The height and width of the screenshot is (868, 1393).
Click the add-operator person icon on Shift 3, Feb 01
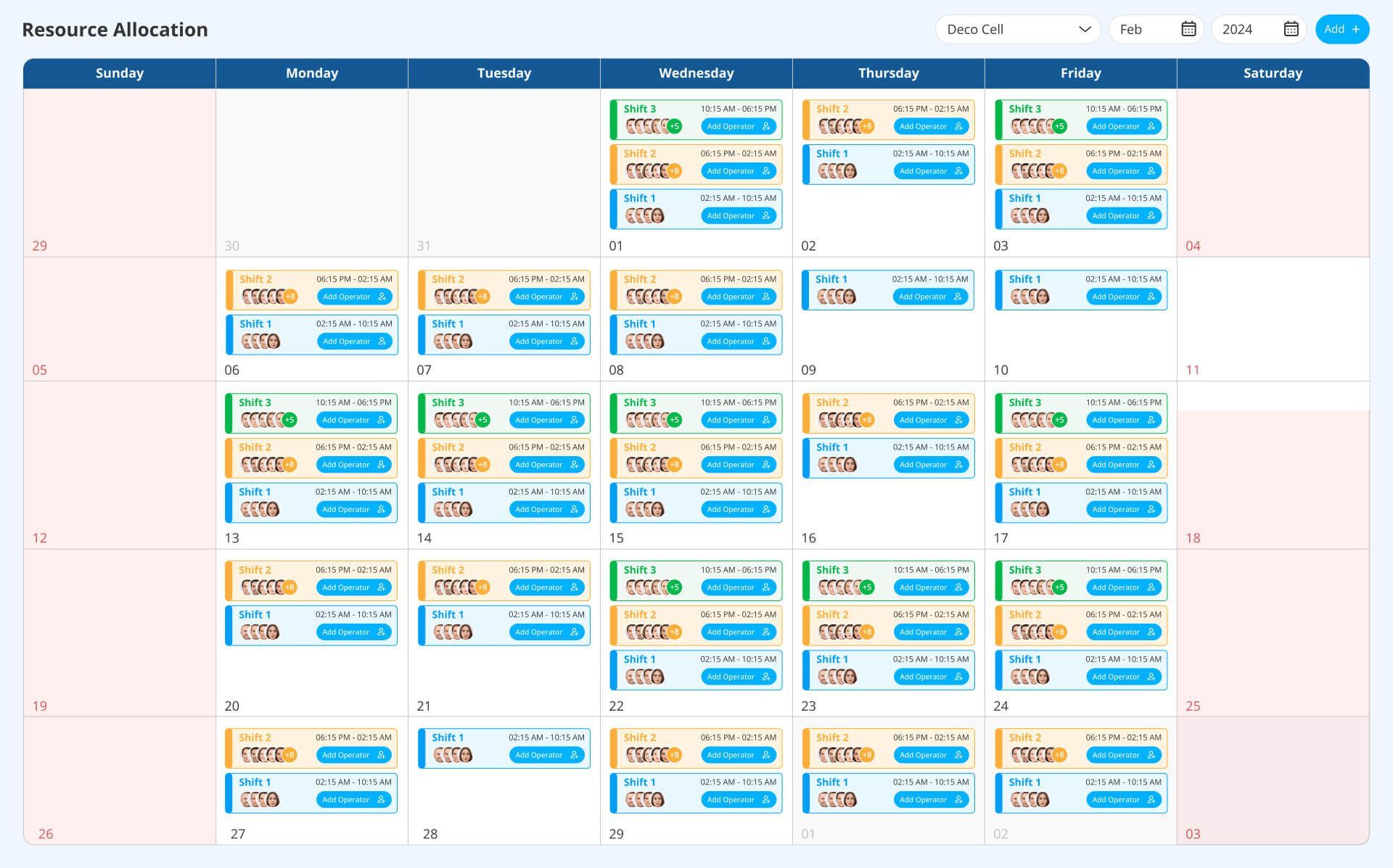click(x=767, y=126)
